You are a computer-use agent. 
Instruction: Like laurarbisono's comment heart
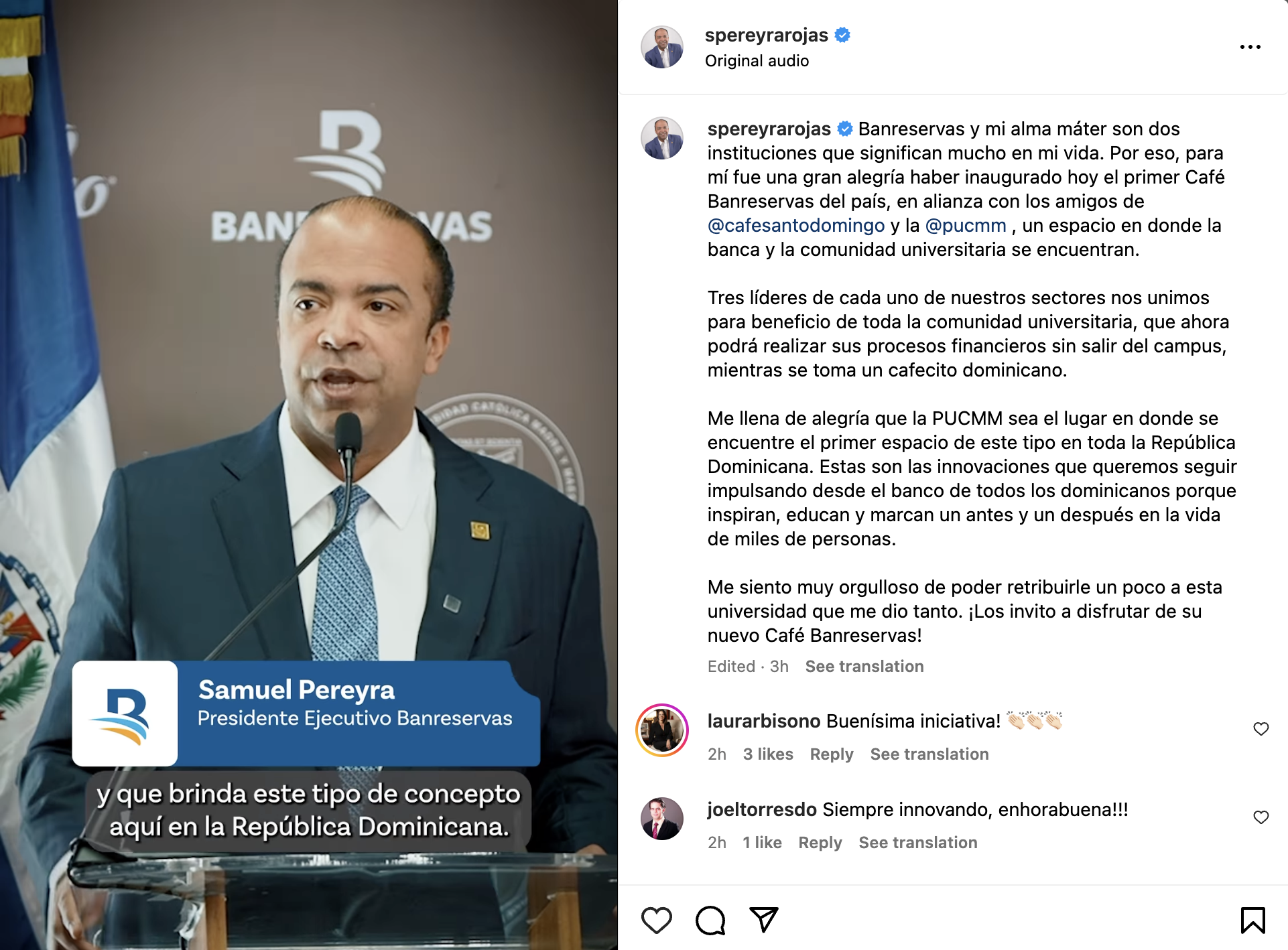tap(1261, 729)
